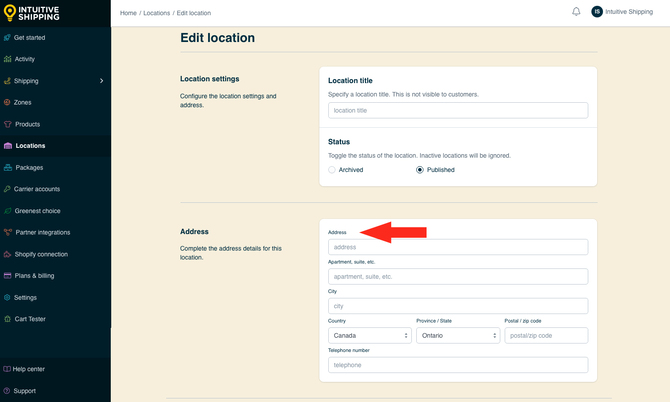Click the Support question icon
The image size is (670, 402).
(7, 390)
